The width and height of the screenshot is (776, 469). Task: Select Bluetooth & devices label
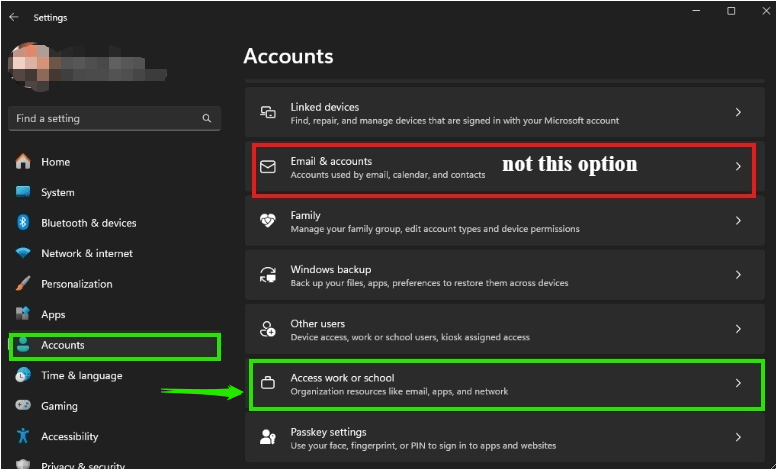click(x=89, y=223)
